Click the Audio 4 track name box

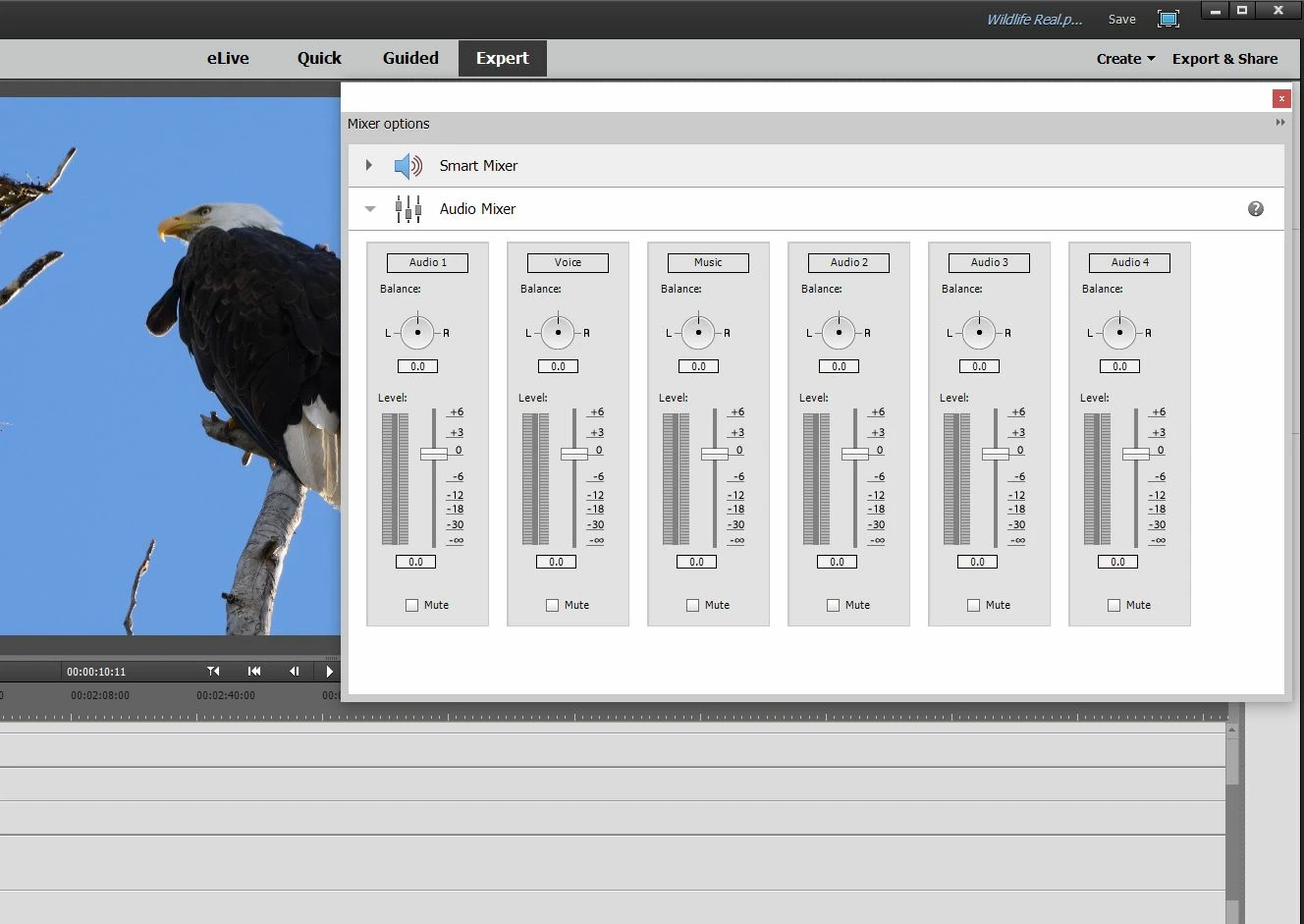click(1129, 262)
